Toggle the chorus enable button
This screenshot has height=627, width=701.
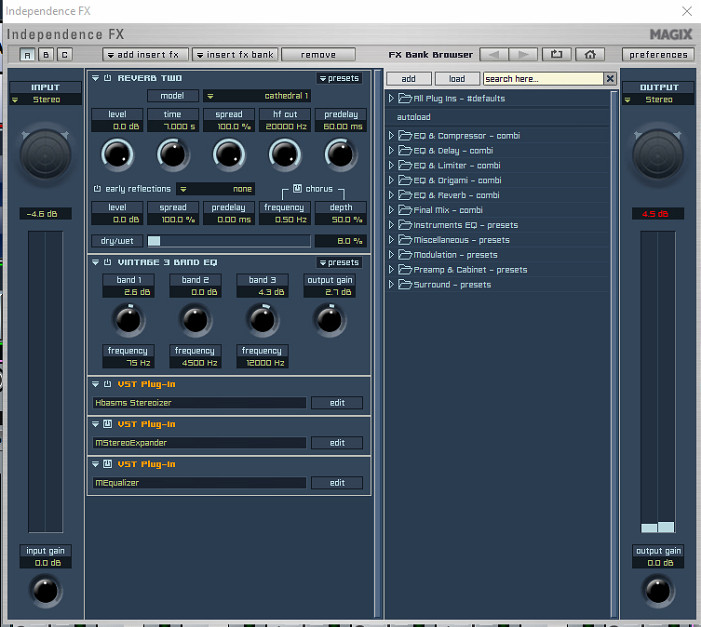(297, 188)
